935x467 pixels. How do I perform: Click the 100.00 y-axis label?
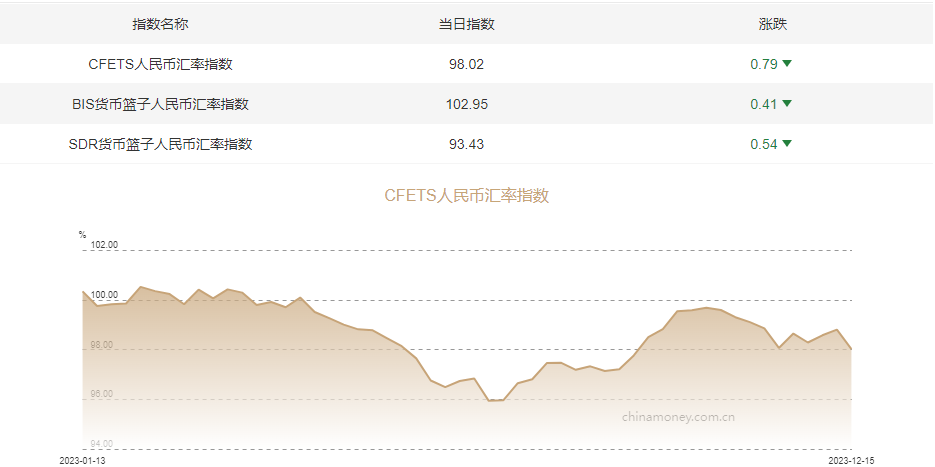pyautogui.click(x=104, y=295)
